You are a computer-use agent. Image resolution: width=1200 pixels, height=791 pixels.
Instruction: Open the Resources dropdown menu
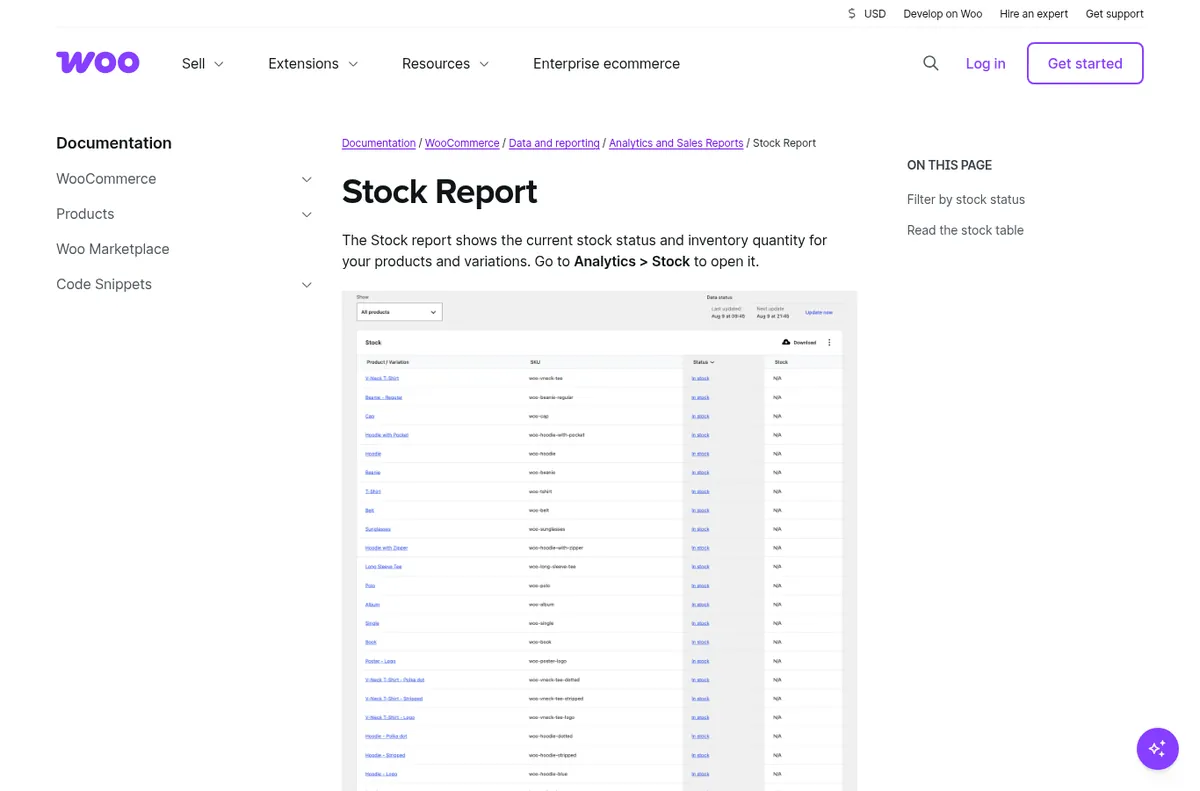tap(446, 63)
